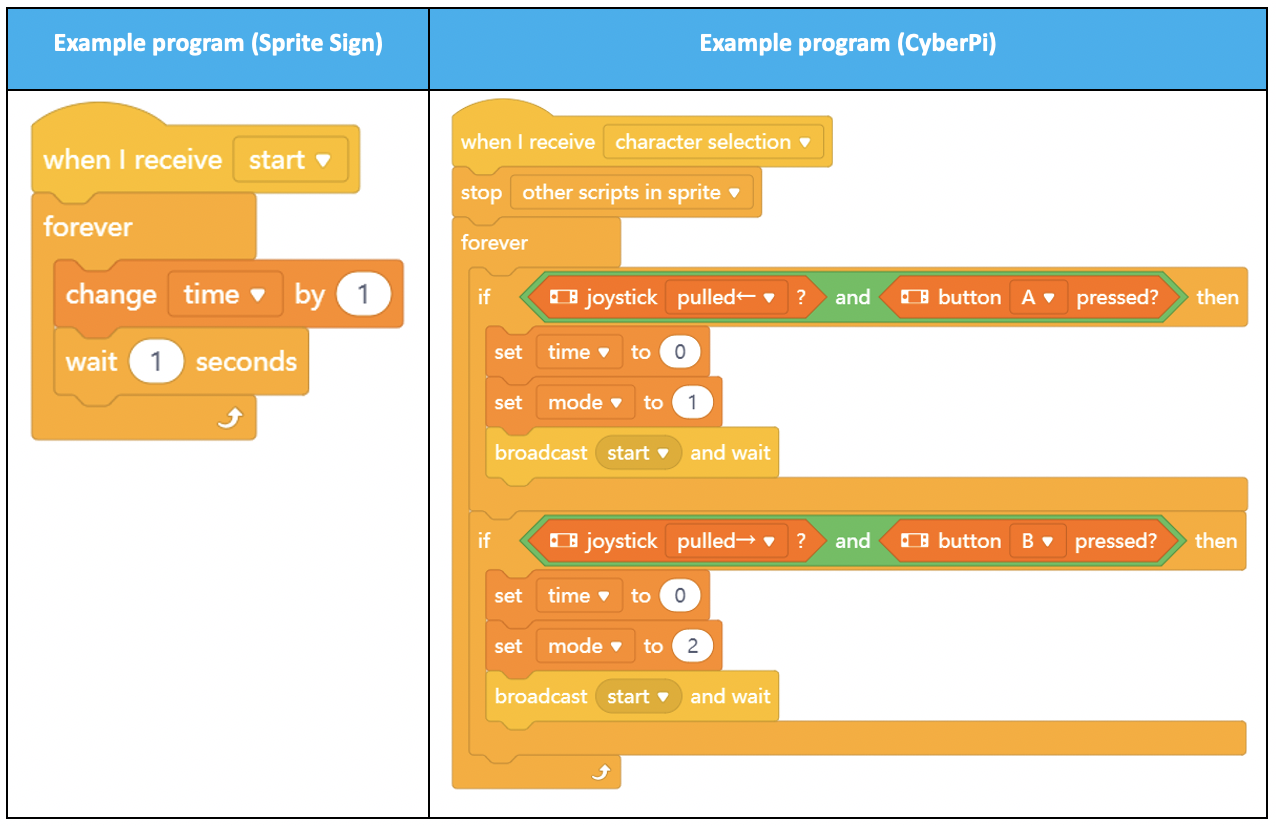
Task: Open 'start' dropdown in first broadcast block
Action: pos(638,453)
